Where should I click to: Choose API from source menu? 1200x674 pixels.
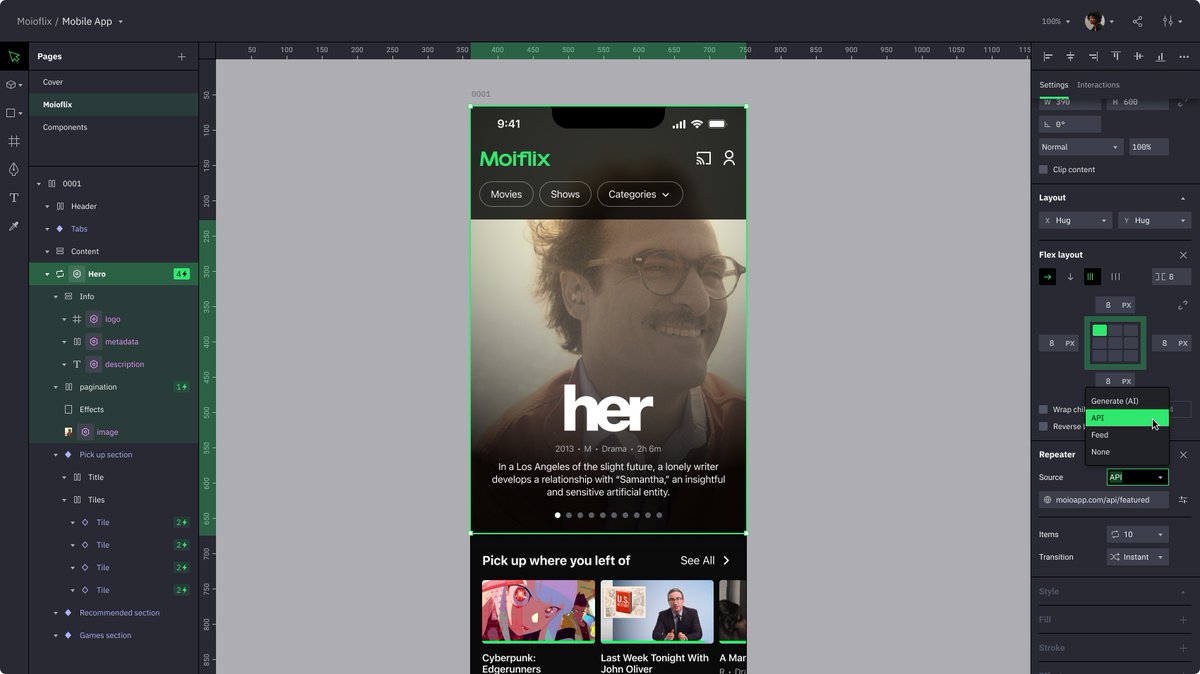pyautogui.click(x=1127, y=418)
